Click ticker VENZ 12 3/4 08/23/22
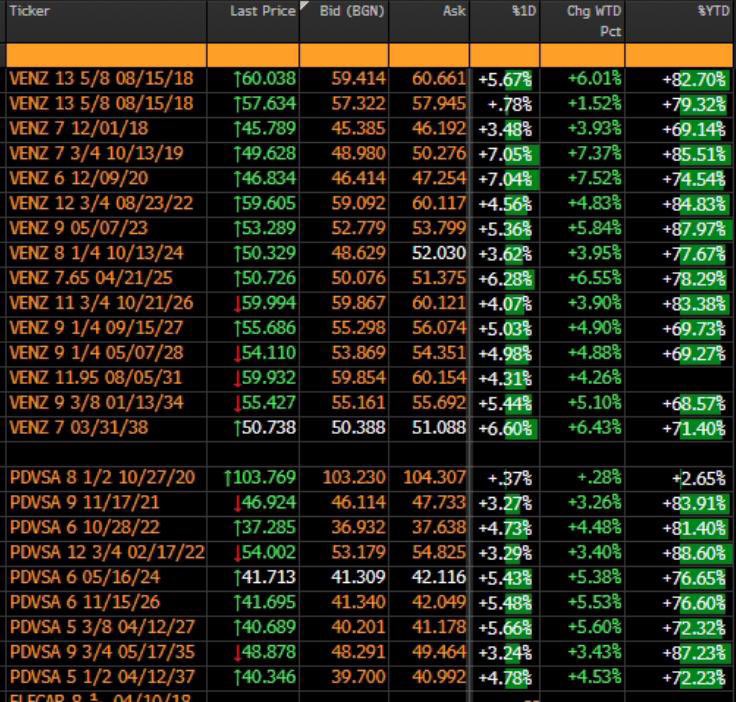The image size is (736, 702). coord(101,203)
